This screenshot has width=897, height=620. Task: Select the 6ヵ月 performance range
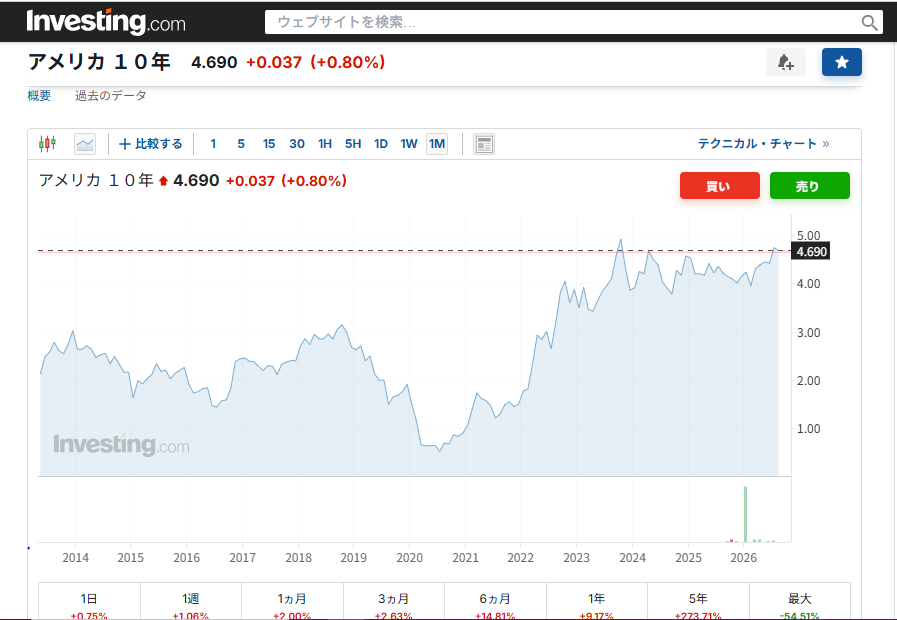tap(495, 601)
